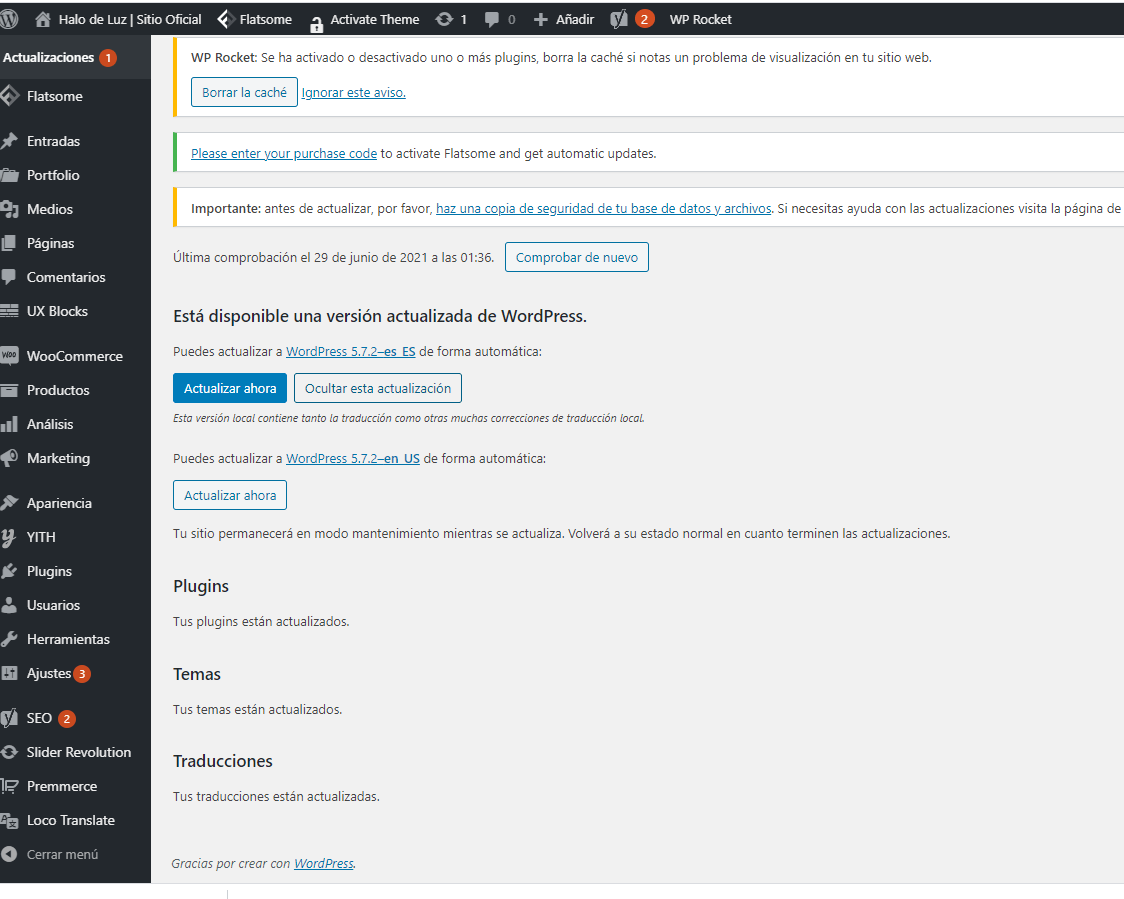The image size is (1124, 899).
Task: Click the Borrar la caché button
Action: (244, 92)
